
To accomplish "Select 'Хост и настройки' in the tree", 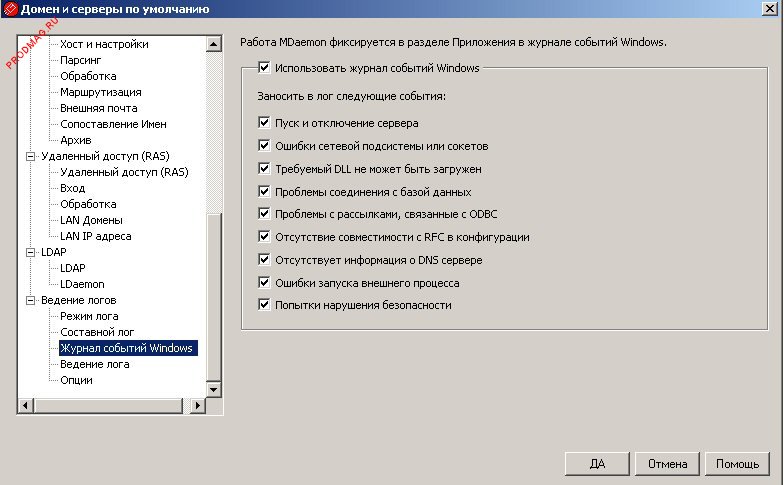I will (x=104, y=44).
